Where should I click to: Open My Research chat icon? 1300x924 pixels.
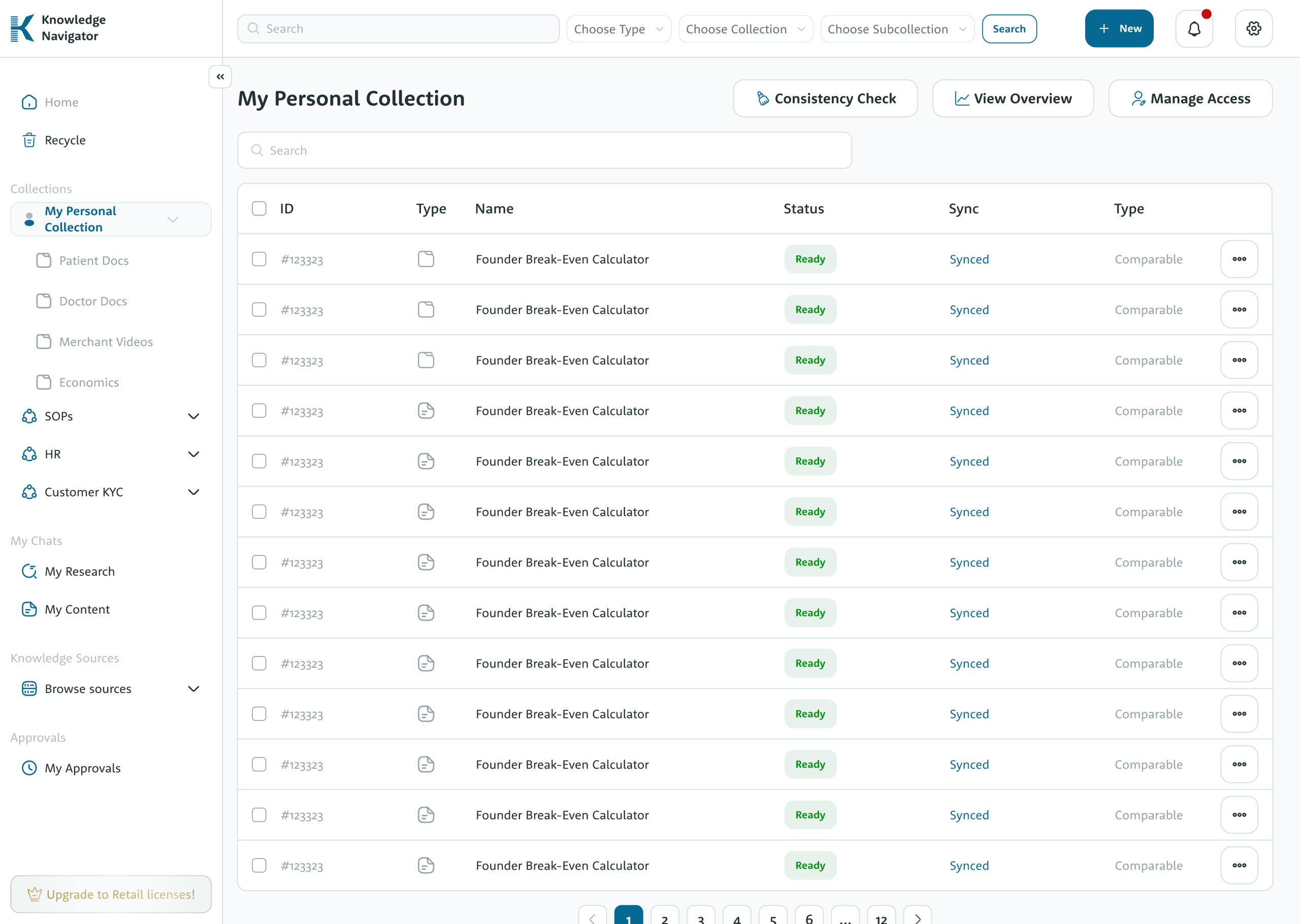(x=29, y=571)
